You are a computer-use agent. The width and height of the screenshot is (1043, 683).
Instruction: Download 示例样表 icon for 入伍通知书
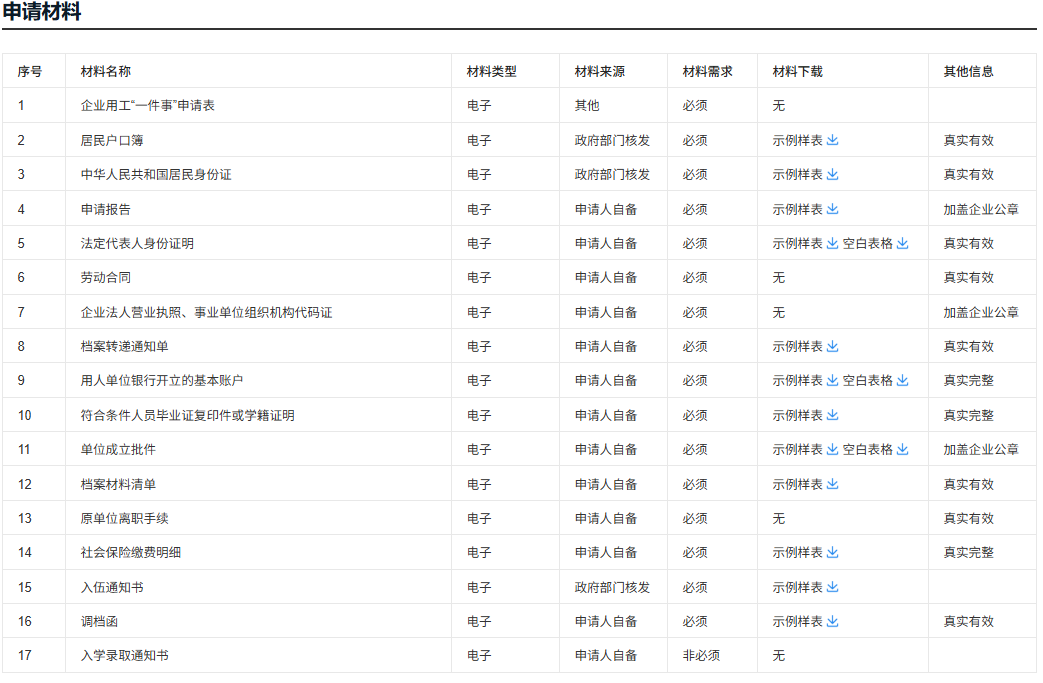click(x=832, y=587)
